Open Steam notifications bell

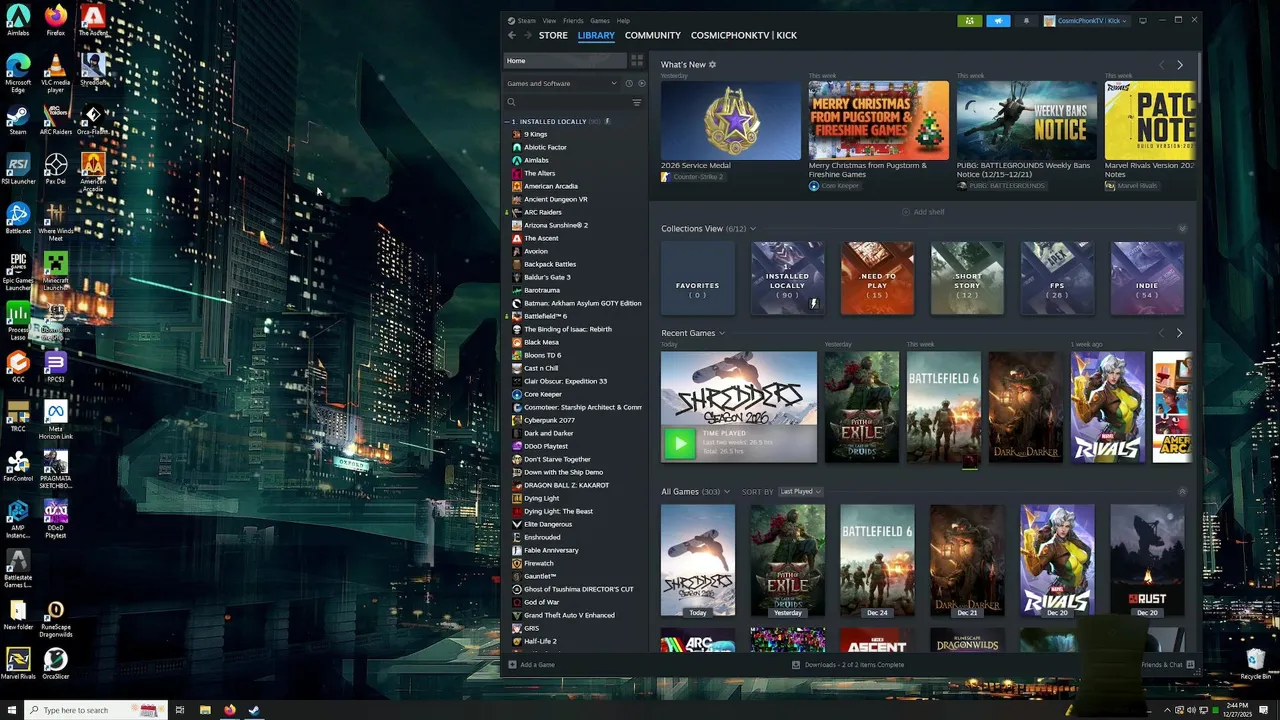tap(1026, 21)
